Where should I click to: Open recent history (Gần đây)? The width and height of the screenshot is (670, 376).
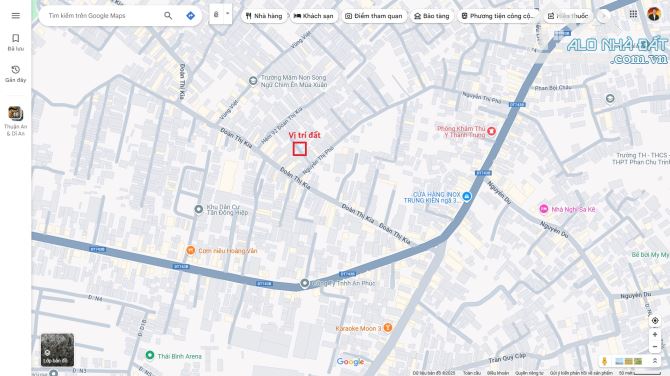15,73
